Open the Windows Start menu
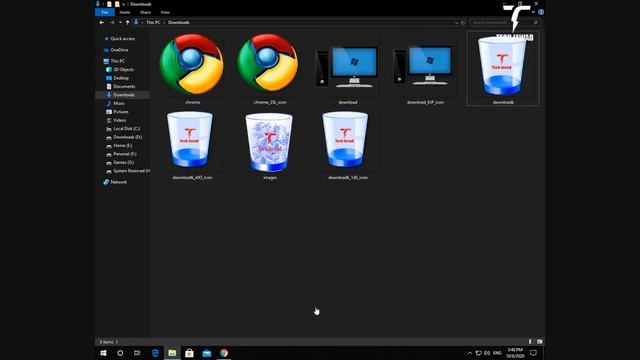This screenshot has width=640, height=360. (x=103, y=353)
